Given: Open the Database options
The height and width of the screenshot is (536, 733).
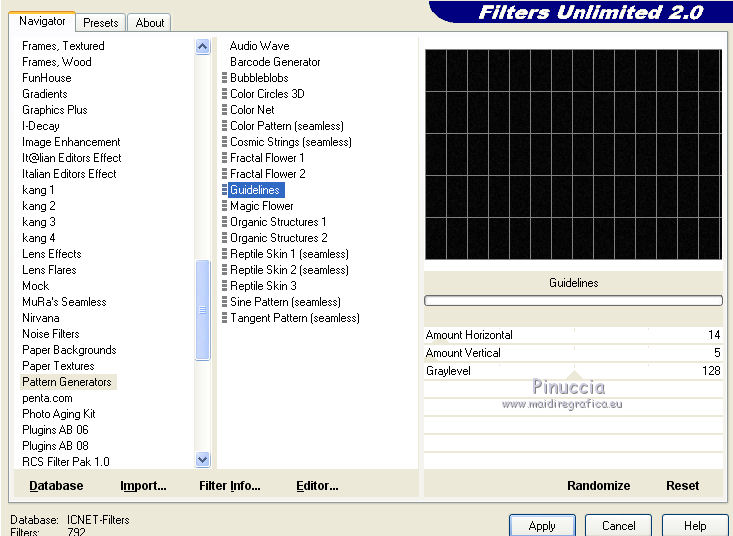Looking at the screenshot, I should tap(56, 486).
